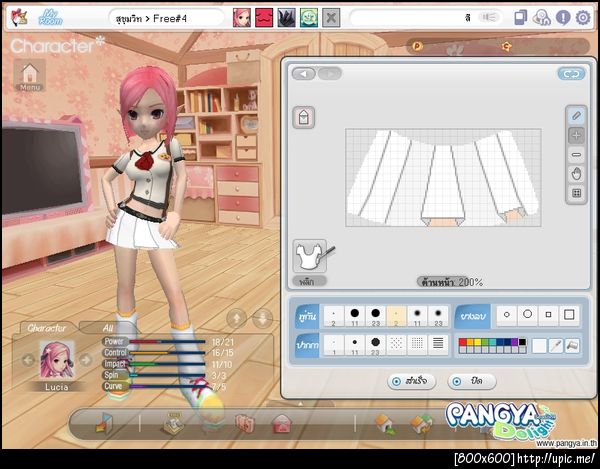Screen dimensions: 600x469
Task: Go to next character with right arrow
Action: [x=86, y=360]
